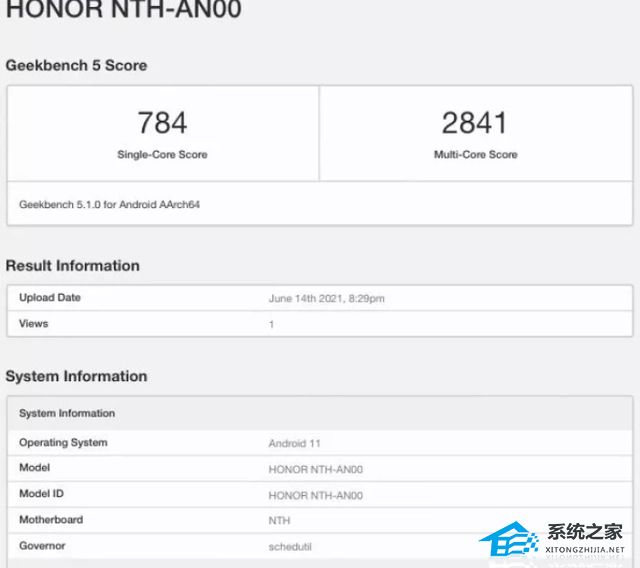Click the Views label
The height and width of the screenshot is (568, 640).
click(33, 324)
